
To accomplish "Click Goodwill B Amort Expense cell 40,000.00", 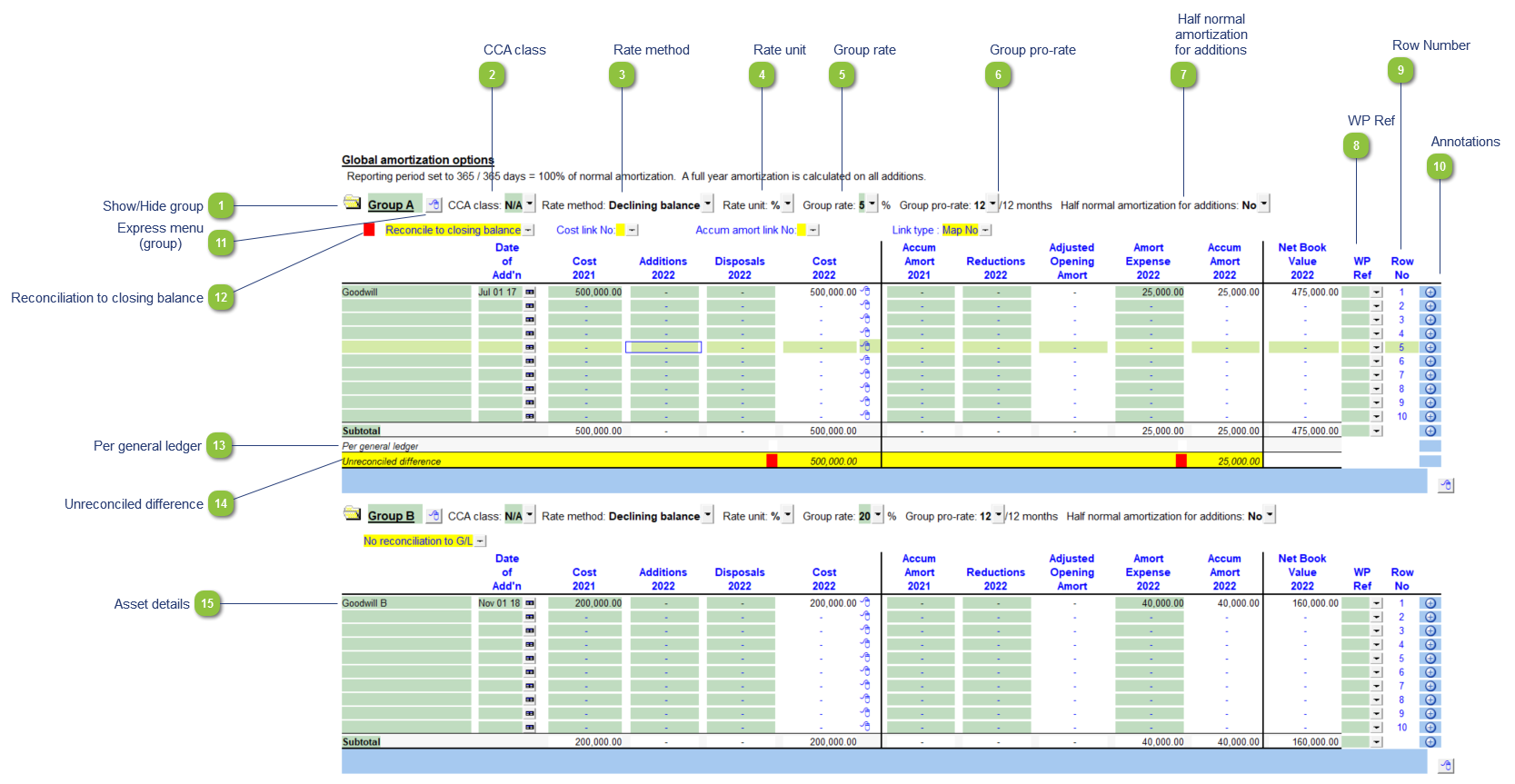I will tap(1151, 603).
